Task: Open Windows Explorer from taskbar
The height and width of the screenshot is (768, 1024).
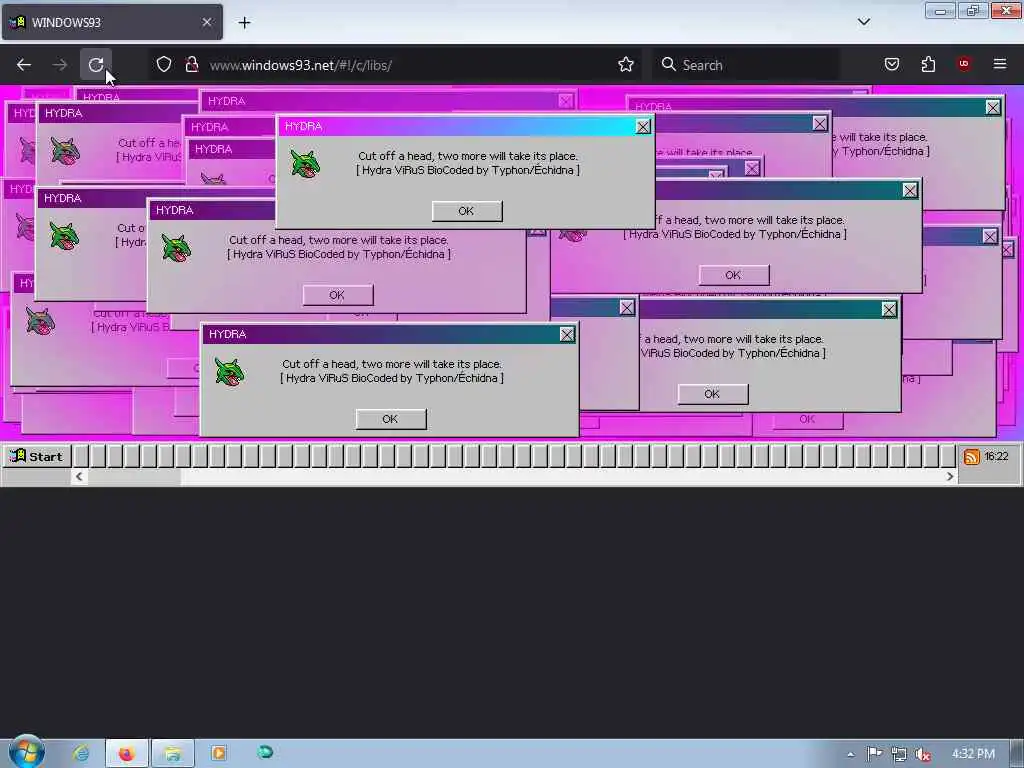Action: 172,754
